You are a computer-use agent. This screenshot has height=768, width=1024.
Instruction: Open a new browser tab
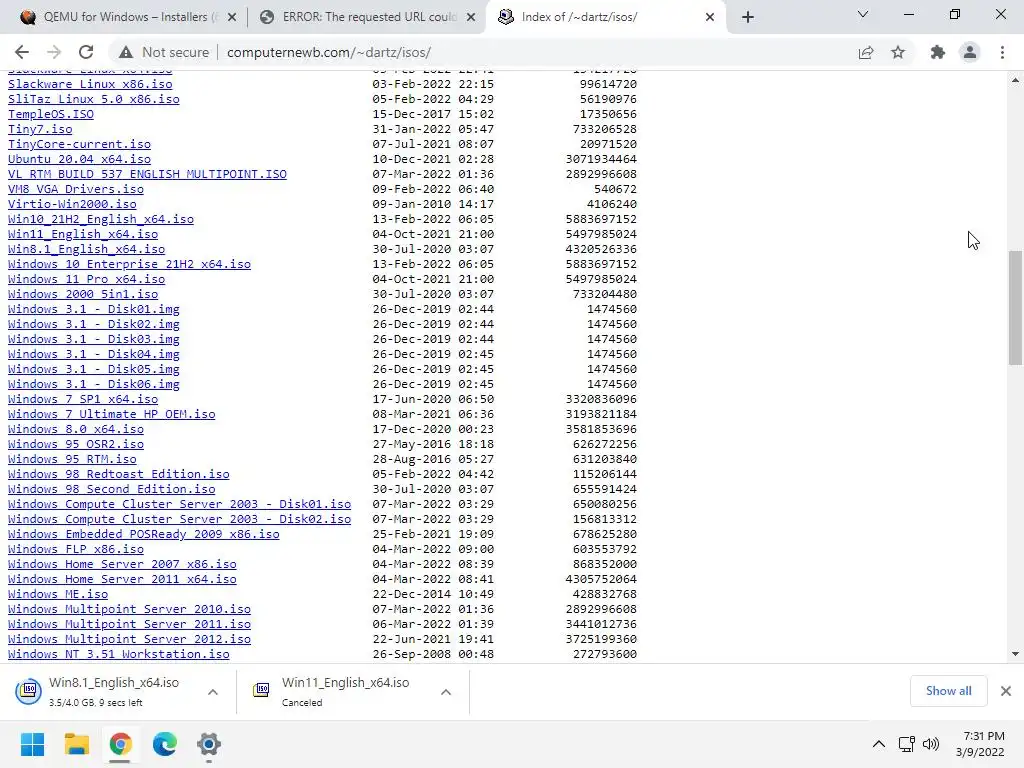pyautogui.click(x=748, y=17)
